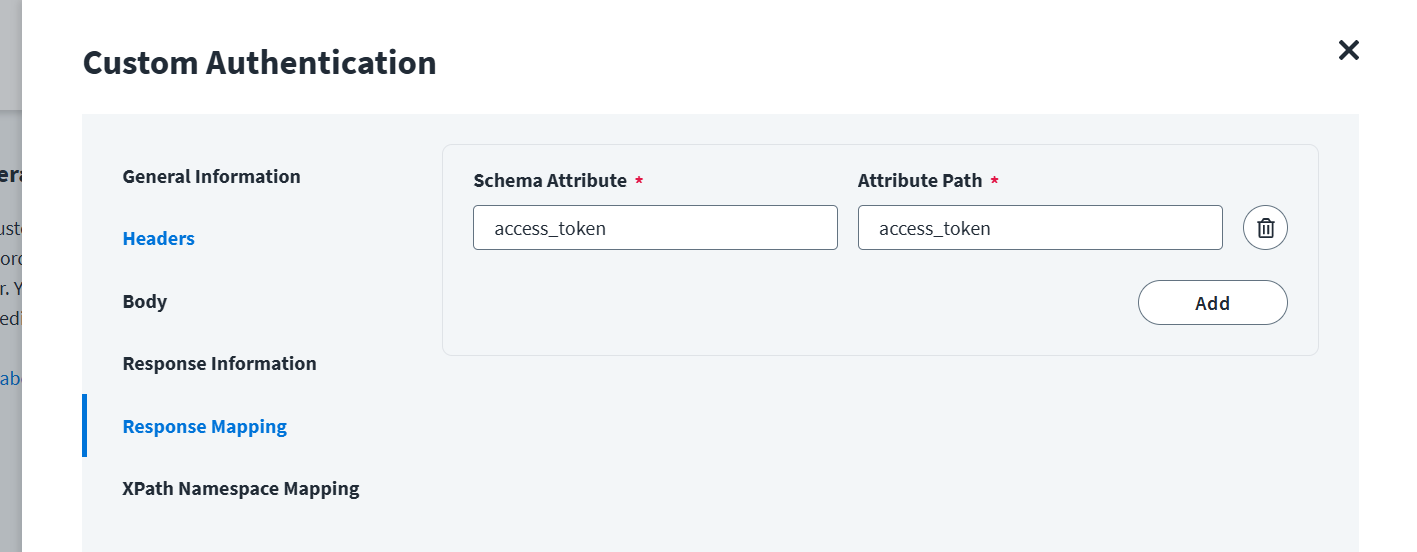
Task: Click the blue indicator bar beside Response Mapping
Action: [x=84, y=426]
